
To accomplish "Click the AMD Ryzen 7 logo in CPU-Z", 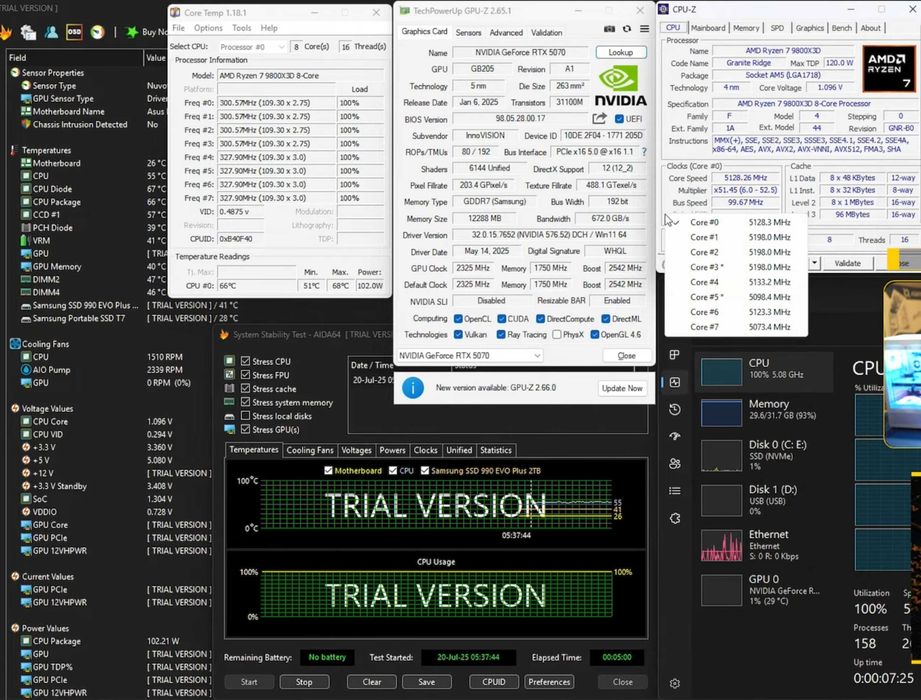I will click(889, 69).
